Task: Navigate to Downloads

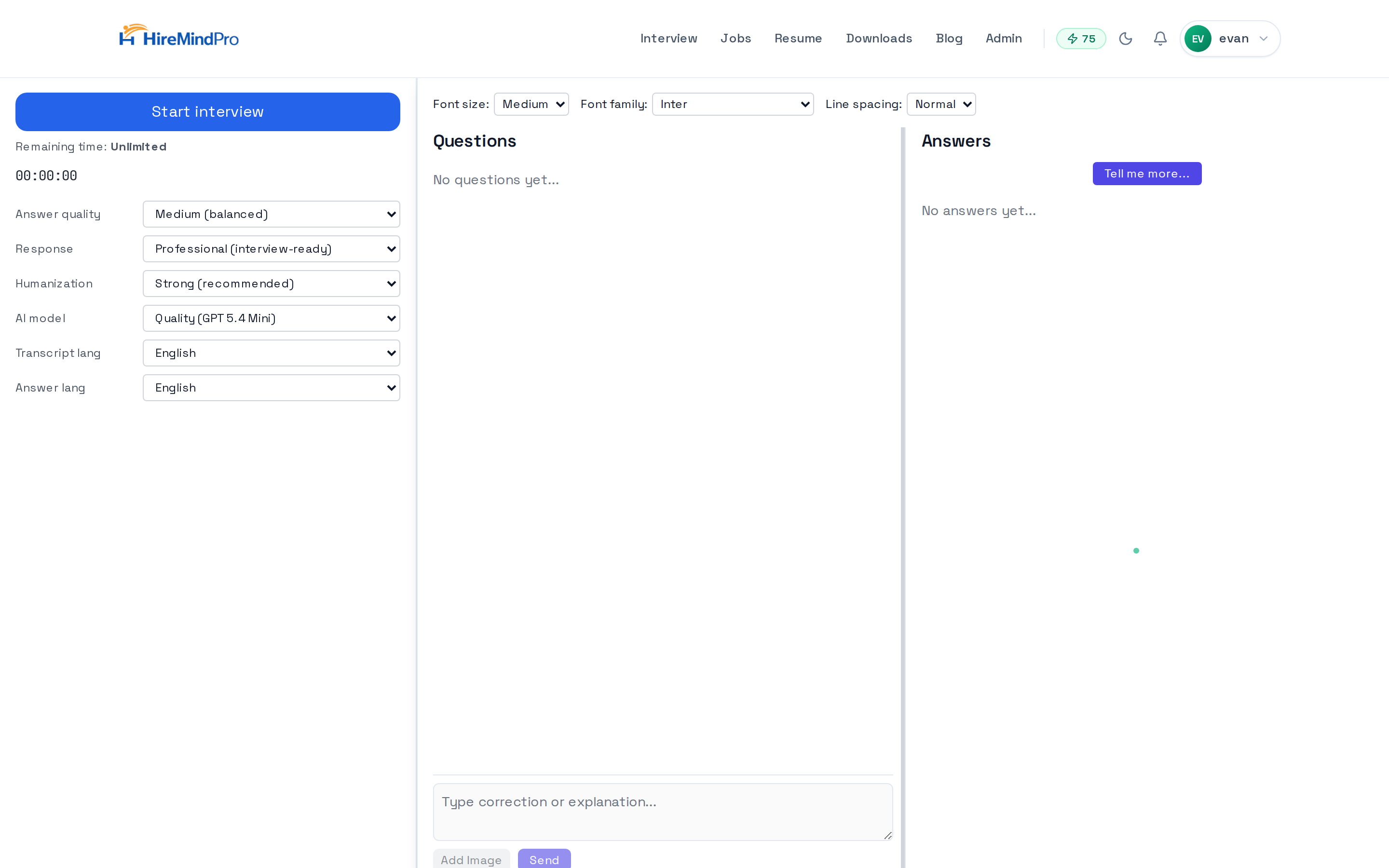Action: (879, 39)
